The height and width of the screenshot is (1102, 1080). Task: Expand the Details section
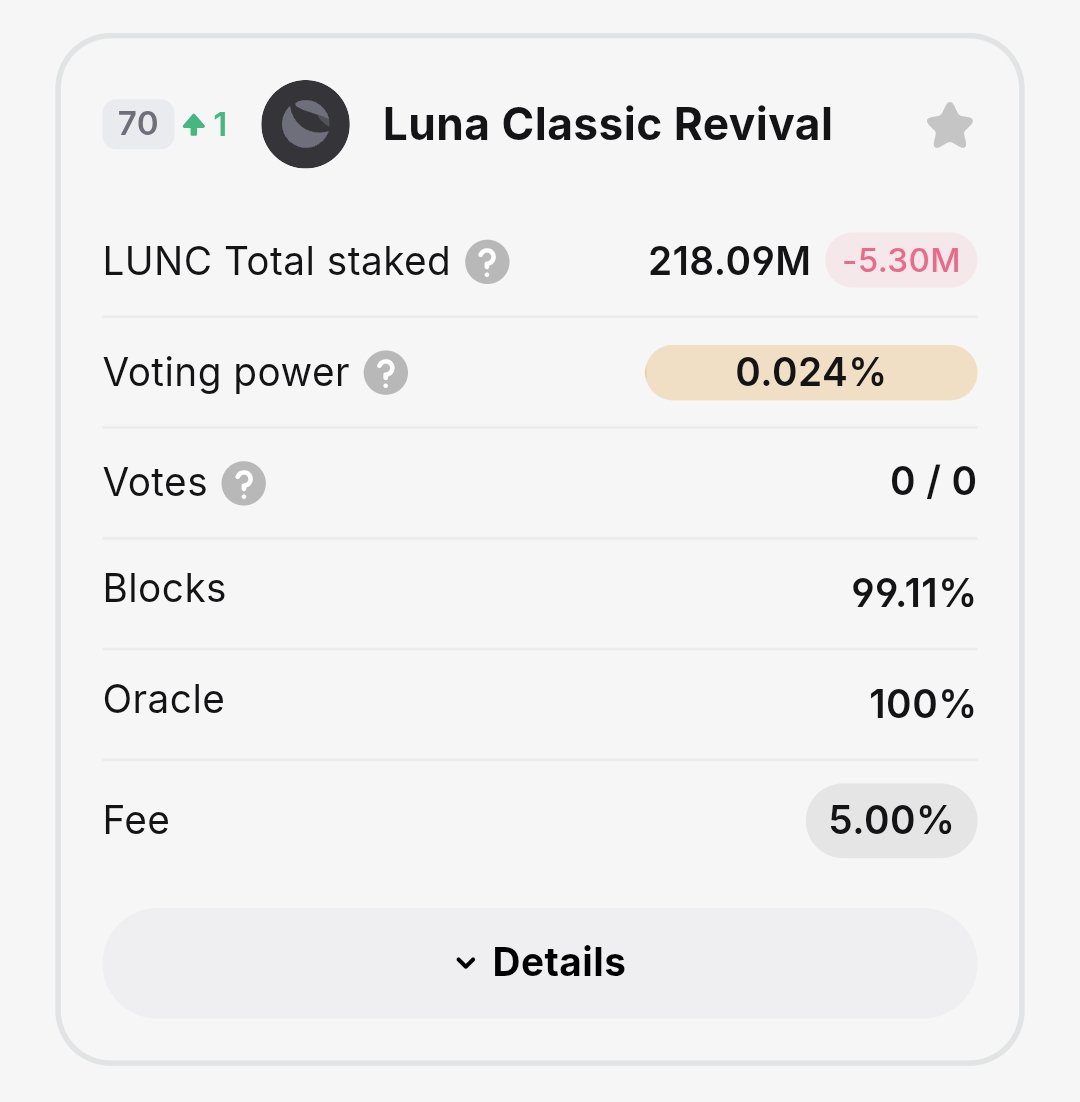[x=540, y=963]
